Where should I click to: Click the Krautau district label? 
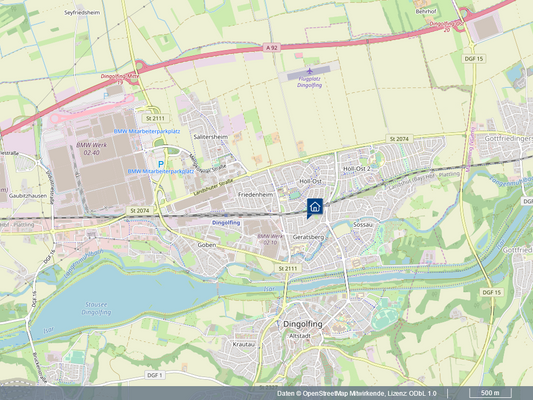point(243,344)
